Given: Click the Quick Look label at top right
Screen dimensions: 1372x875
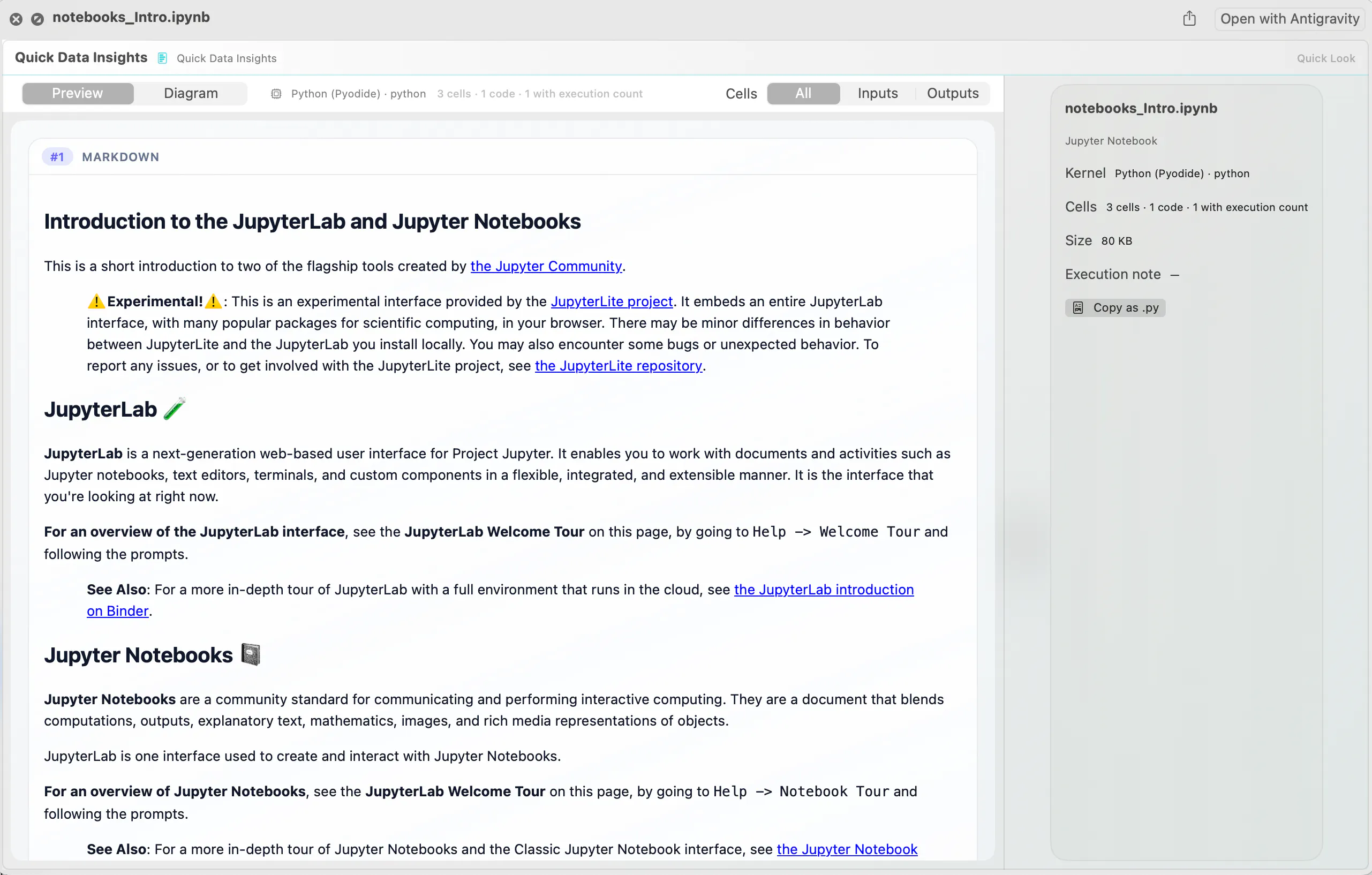Looking at the screenshot, I should coord(1326,58).
